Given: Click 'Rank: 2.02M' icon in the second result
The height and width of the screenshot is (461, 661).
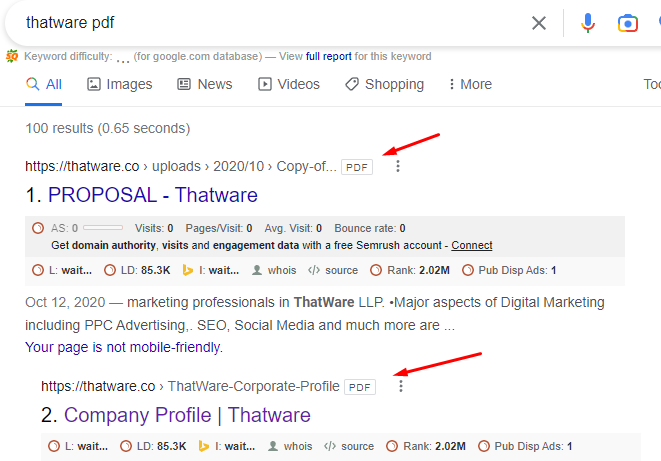Looking at the screenshot, I should (x=392, y=446).
